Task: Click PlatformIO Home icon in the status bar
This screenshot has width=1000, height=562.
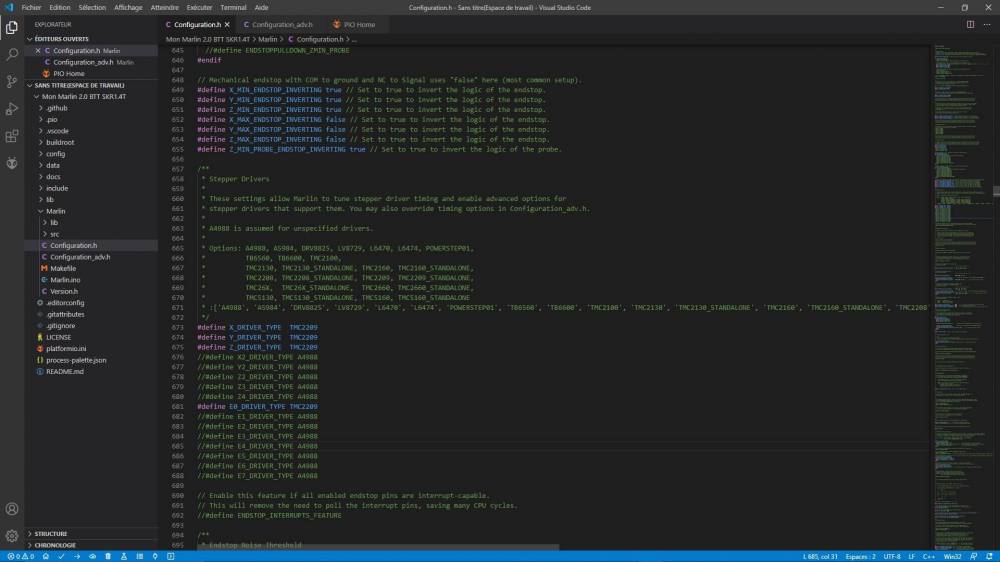Action: pos(46,556)
